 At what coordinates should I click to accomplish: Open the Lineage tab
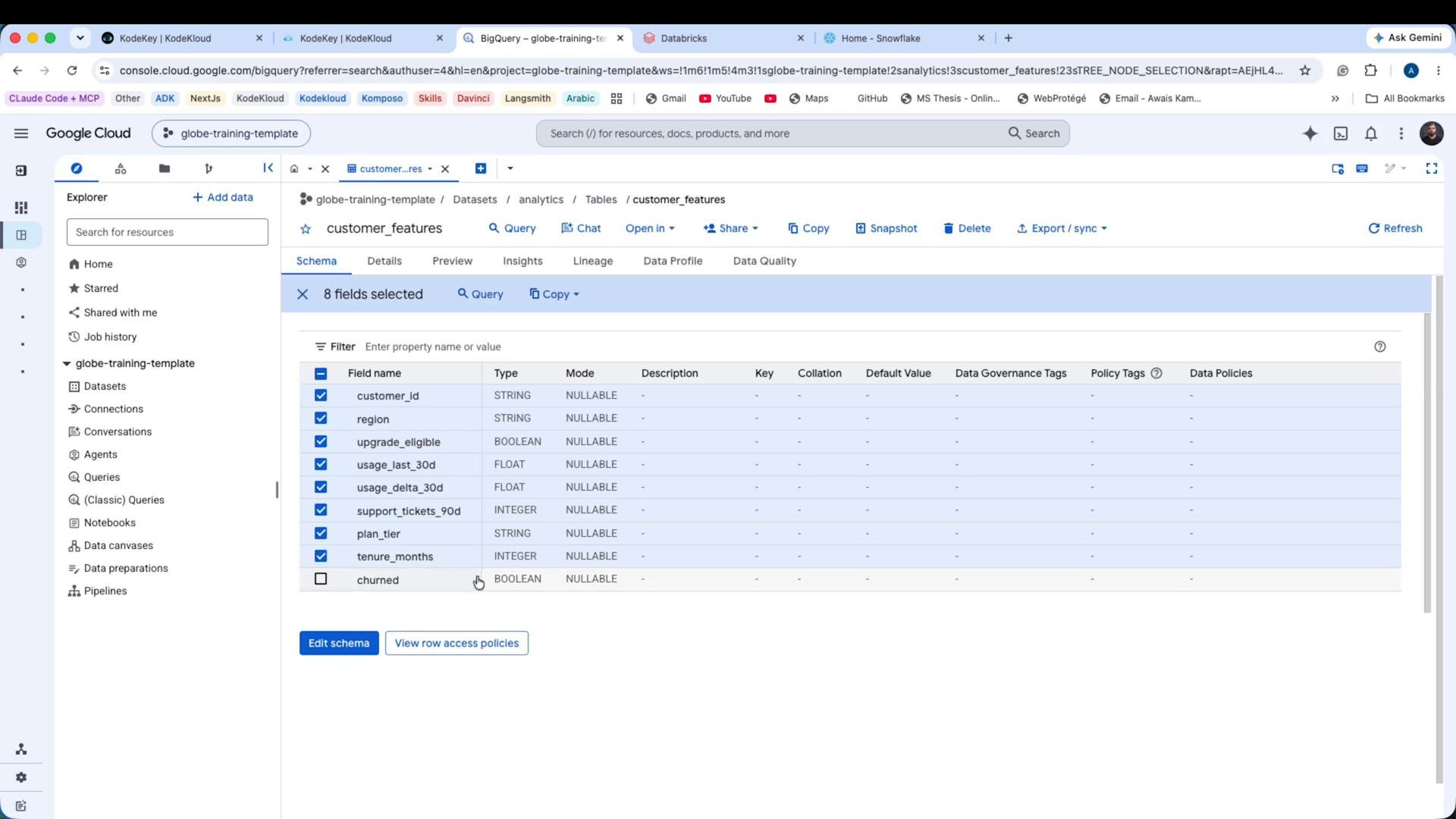point(593,261)
